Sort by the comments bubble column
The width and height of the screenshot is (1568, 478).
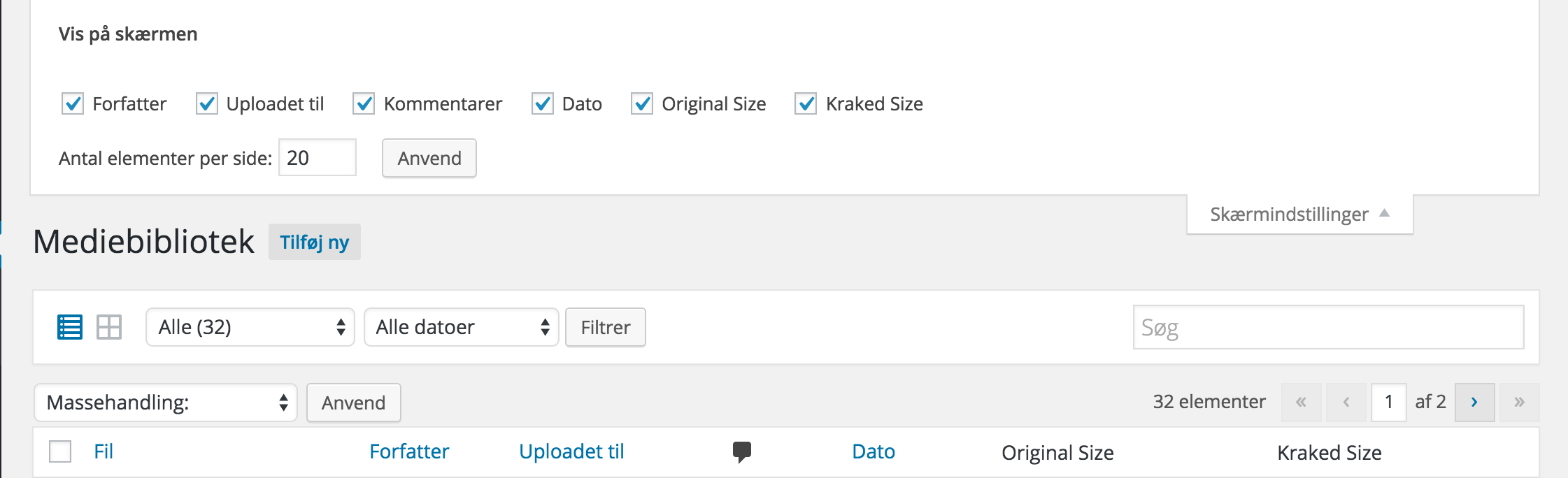742,452
